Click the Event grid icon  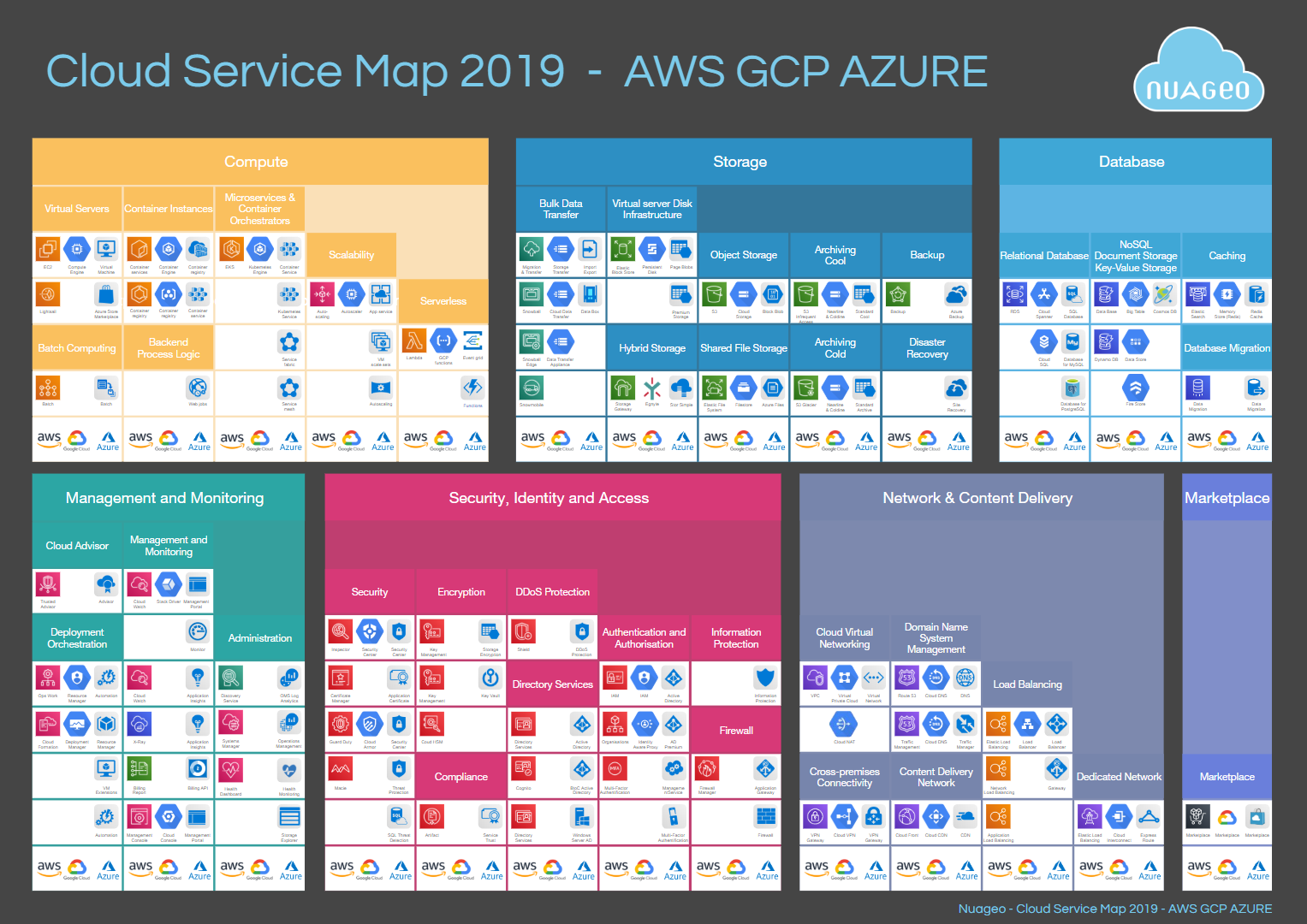click(472, 341)
